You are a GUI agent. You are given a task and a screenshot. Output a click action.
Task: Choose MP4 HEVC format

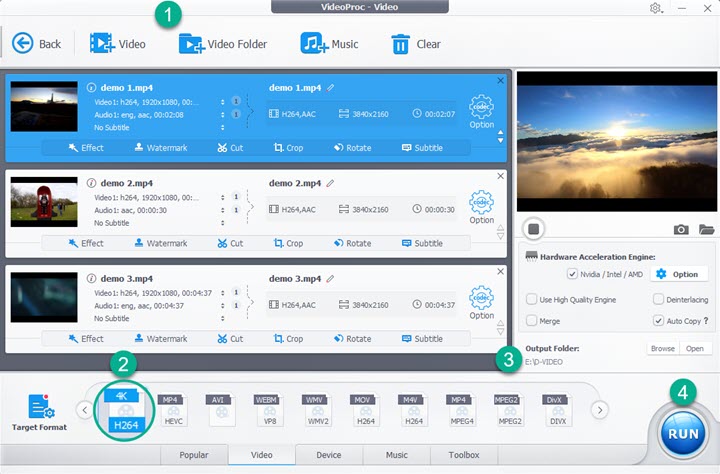tap(173, 410)
